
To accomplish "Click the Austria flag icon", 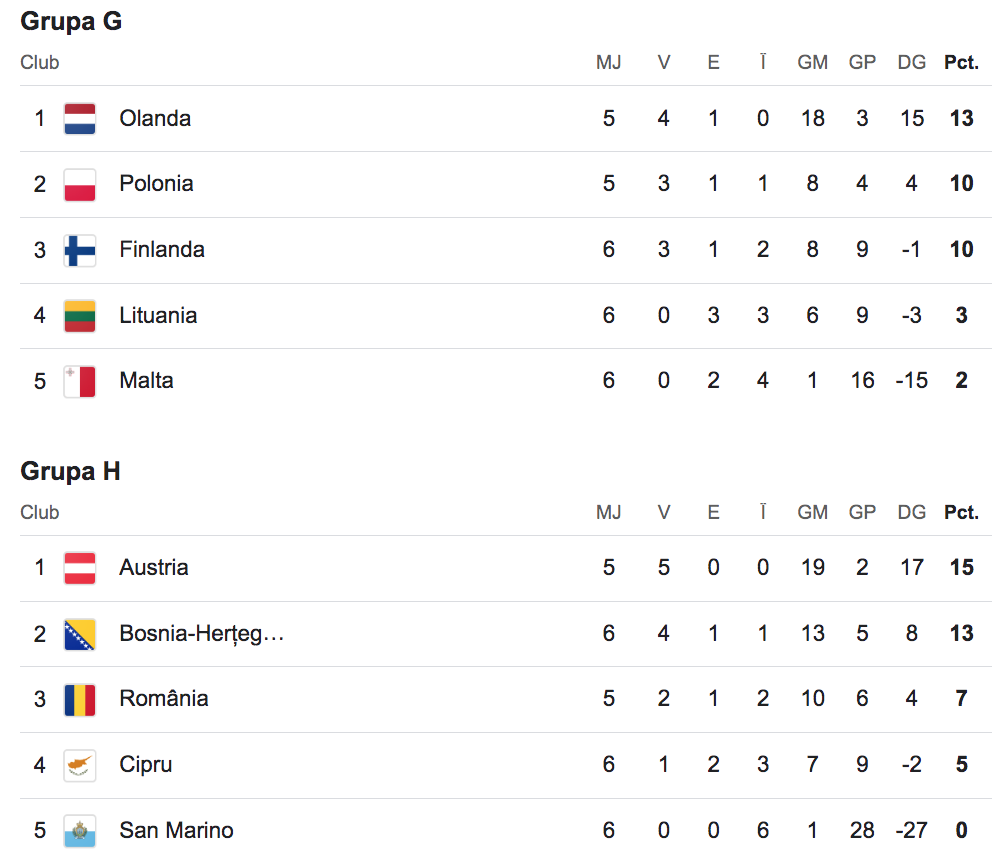I will click(80, 568).
